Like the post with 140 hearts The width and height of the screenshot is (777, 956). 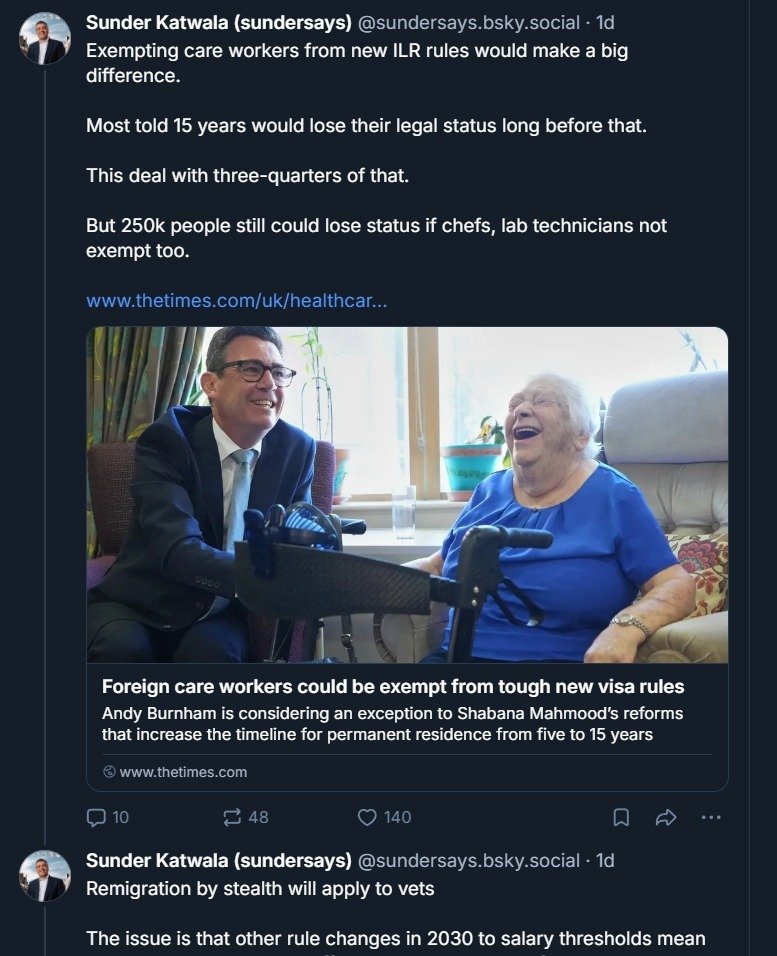(384, 817)
